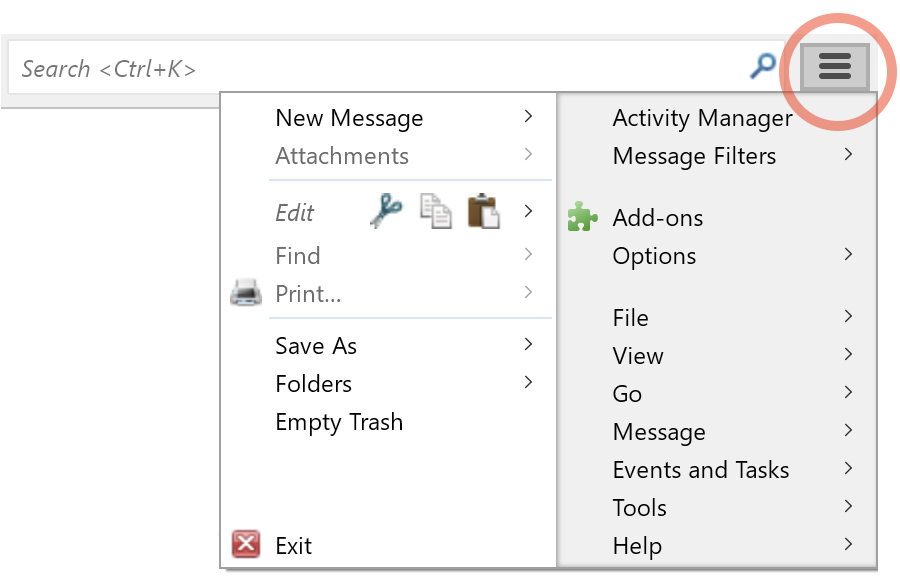Click Empty Trash

pyautogui.click(x=339, y=422)
